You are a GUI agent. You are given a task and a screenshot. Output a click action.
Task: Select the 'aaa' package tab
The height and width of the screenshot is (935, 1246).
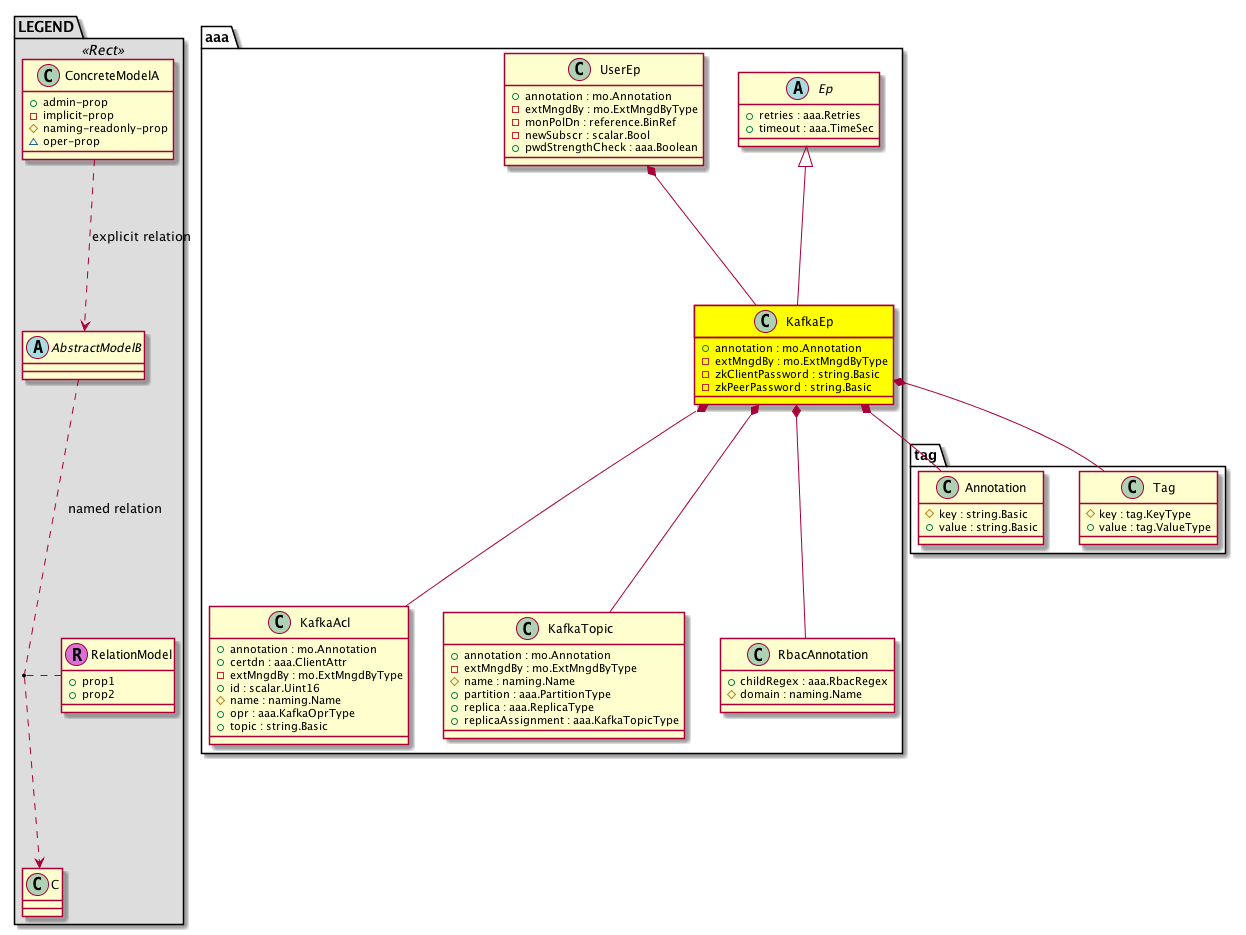tap(218, 37)
